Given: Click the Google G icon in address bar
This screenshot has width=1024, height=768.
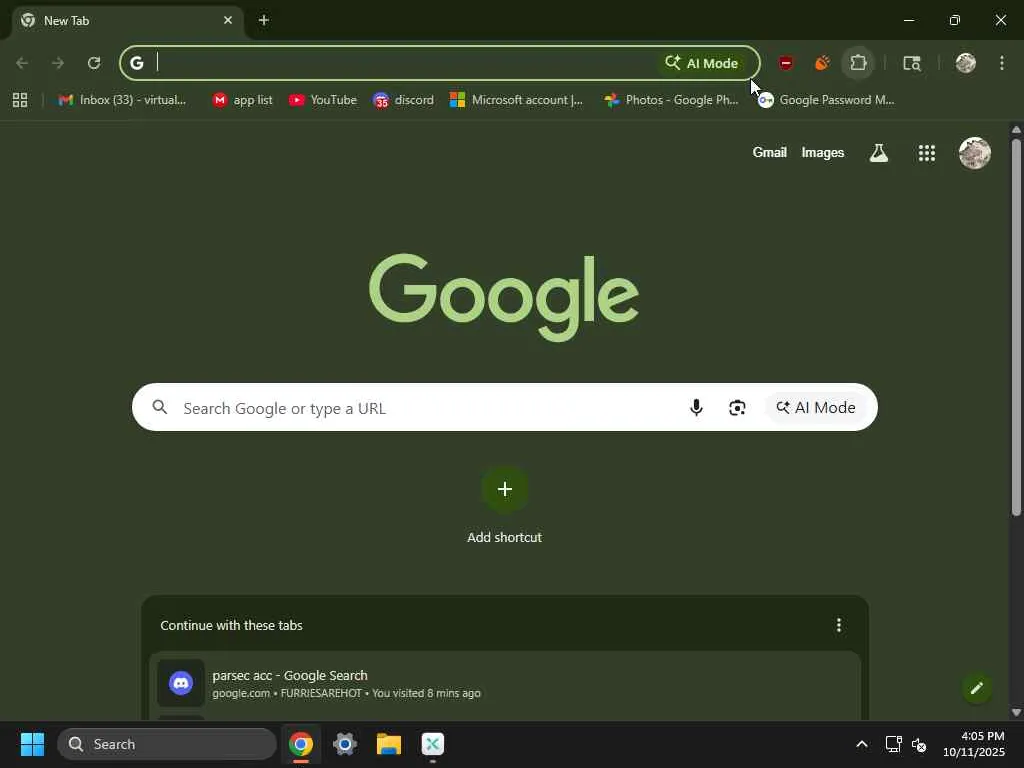Looking at the screenshot, I should [136, 63].
